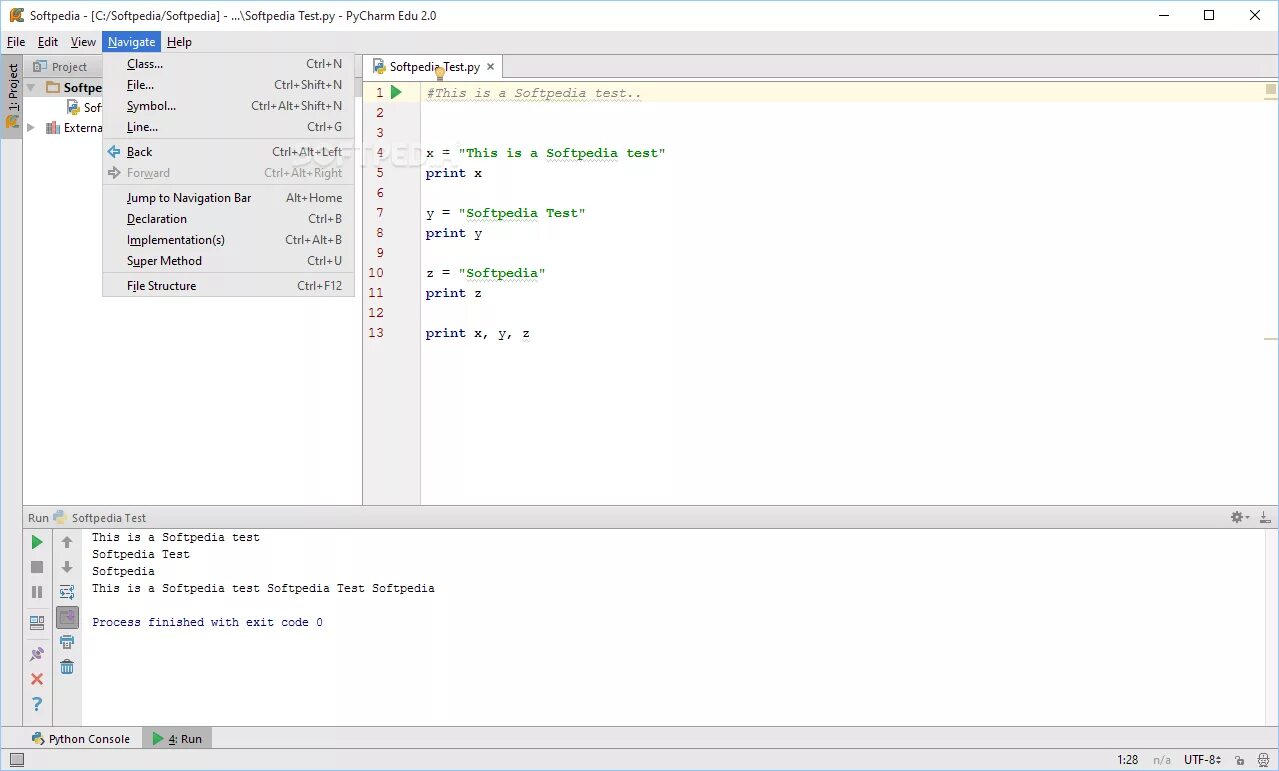Click the string "Softpedia Test" in line 7
The image size is (1279, 771).
[x=522, y=213]
